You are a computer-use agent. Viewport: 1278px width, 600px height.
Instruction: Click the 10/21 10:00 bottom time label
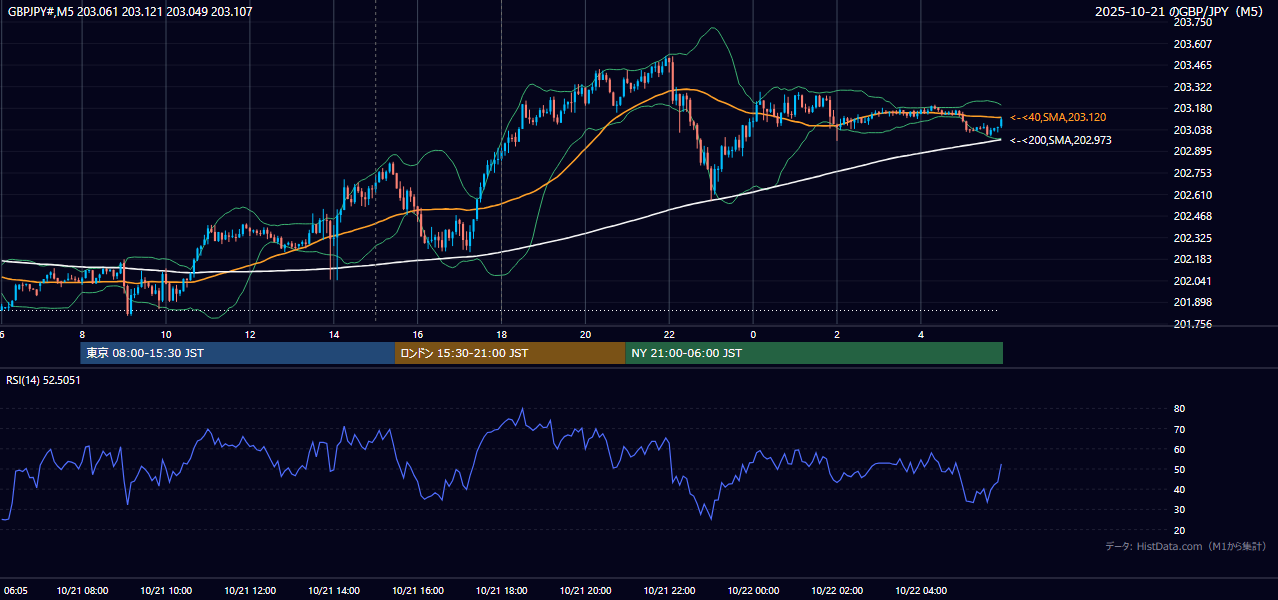pyautogui.click(x=166, y=591)
